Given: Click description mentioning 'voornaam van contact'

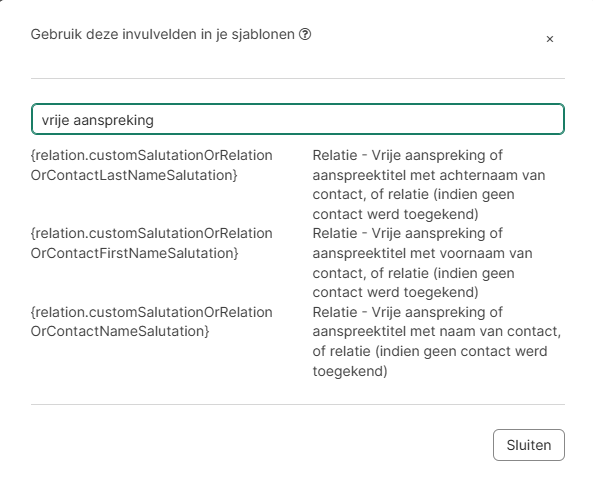Looking at the screenshot, I should (x=422, y=263).
